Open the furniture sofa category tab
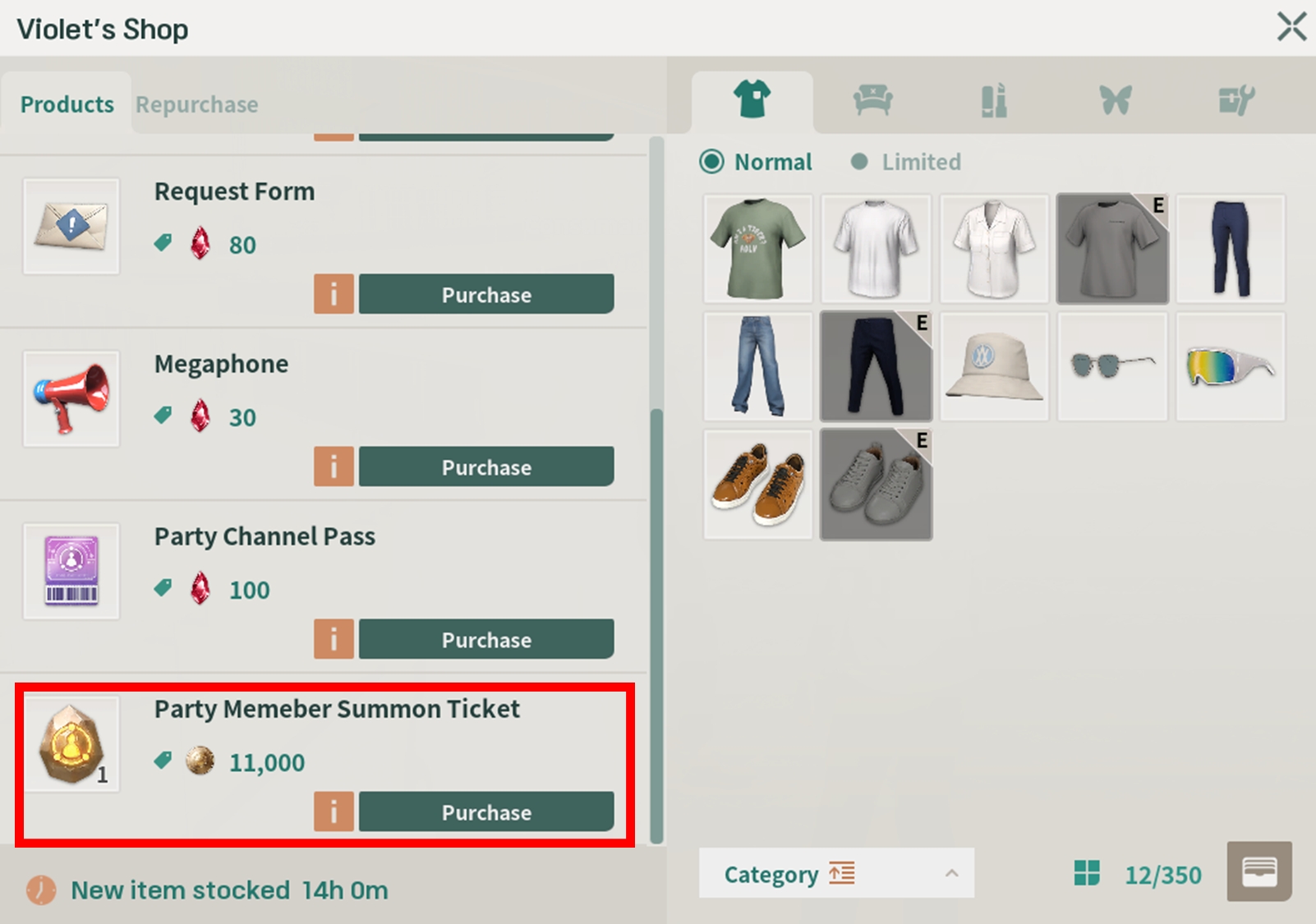The width and height of the screenshot is (1316, 924). tap(872, 101)
